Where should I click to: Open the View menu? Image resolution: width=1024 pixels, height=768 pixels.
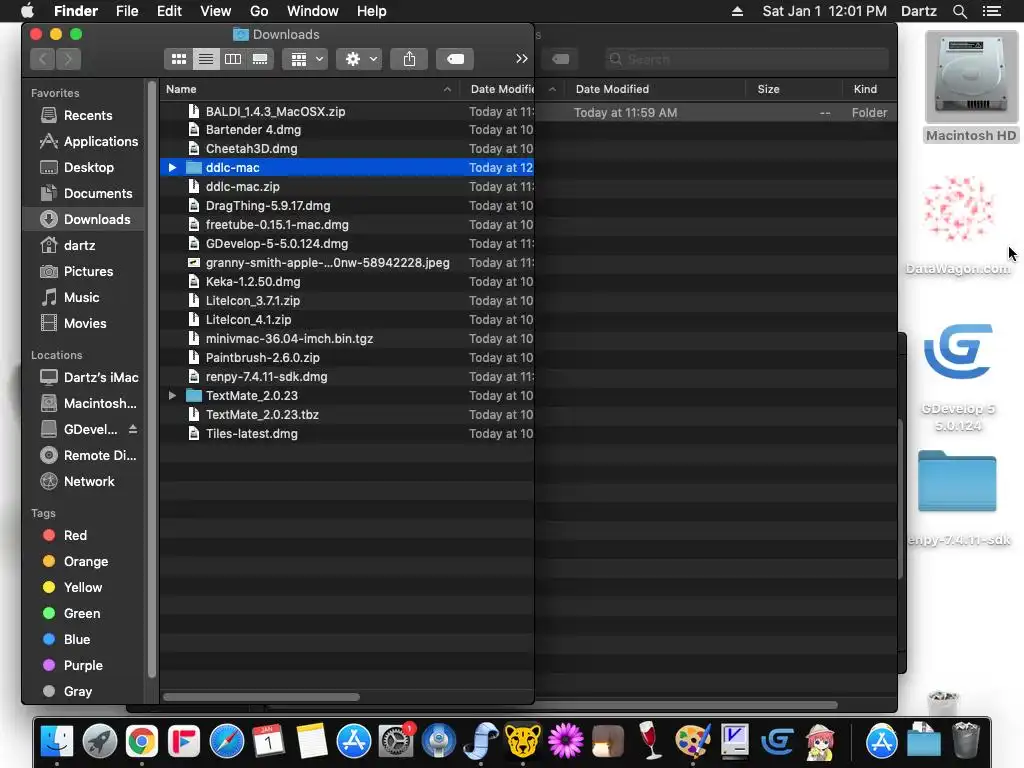coord(216,11)
